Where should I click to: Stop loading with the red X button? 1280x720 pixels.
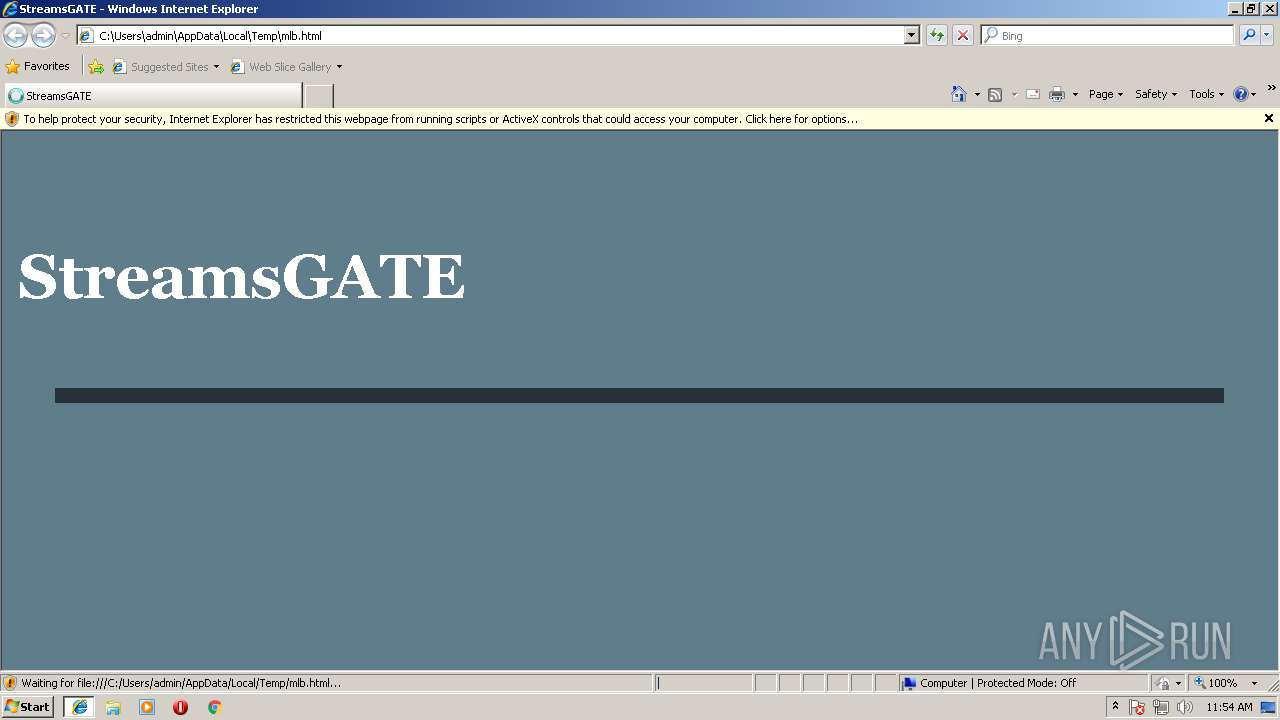(963, 36)
